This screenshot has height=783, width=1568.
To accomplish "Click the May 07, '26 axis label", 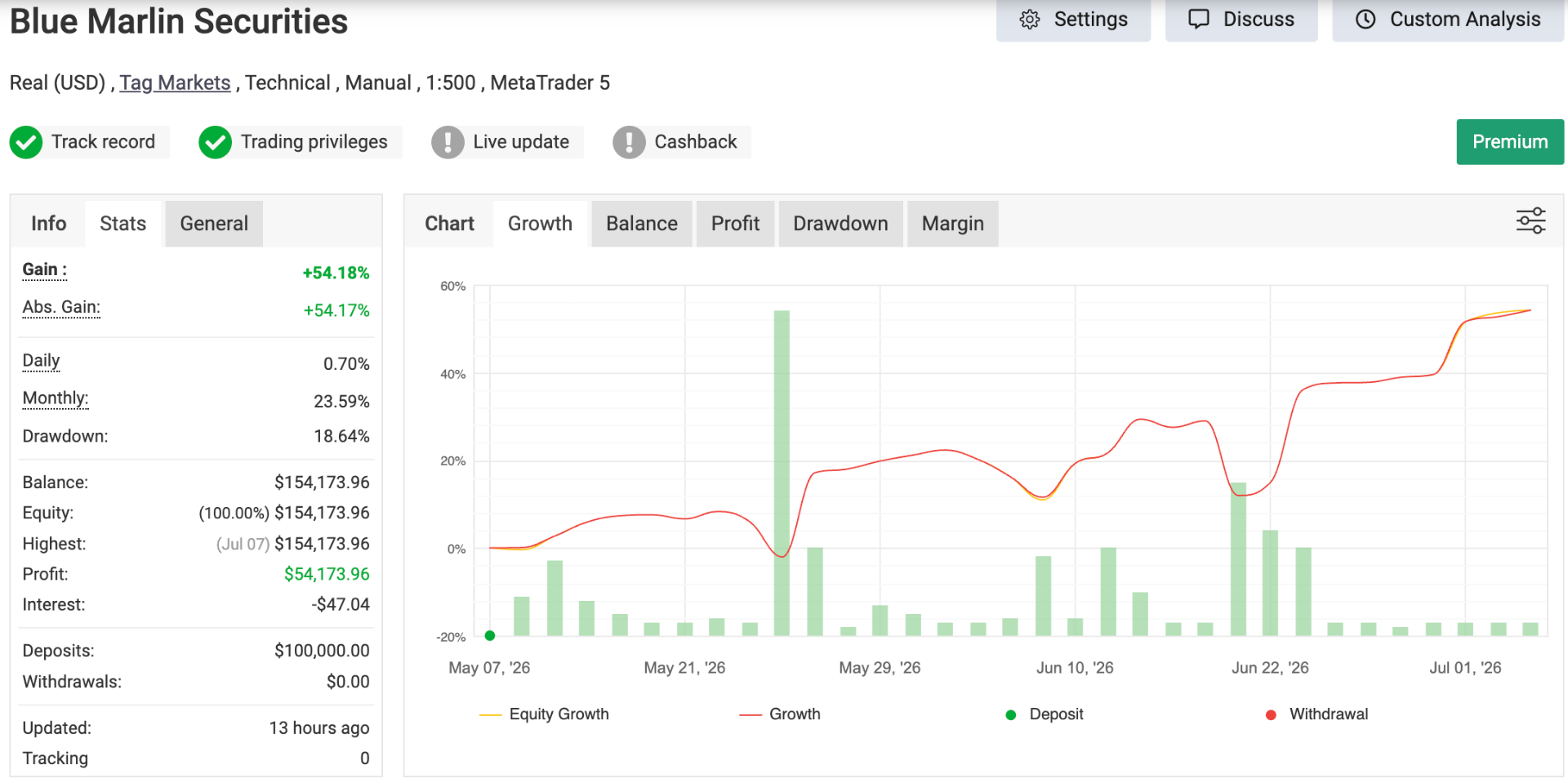I will [x=489, y=668].
